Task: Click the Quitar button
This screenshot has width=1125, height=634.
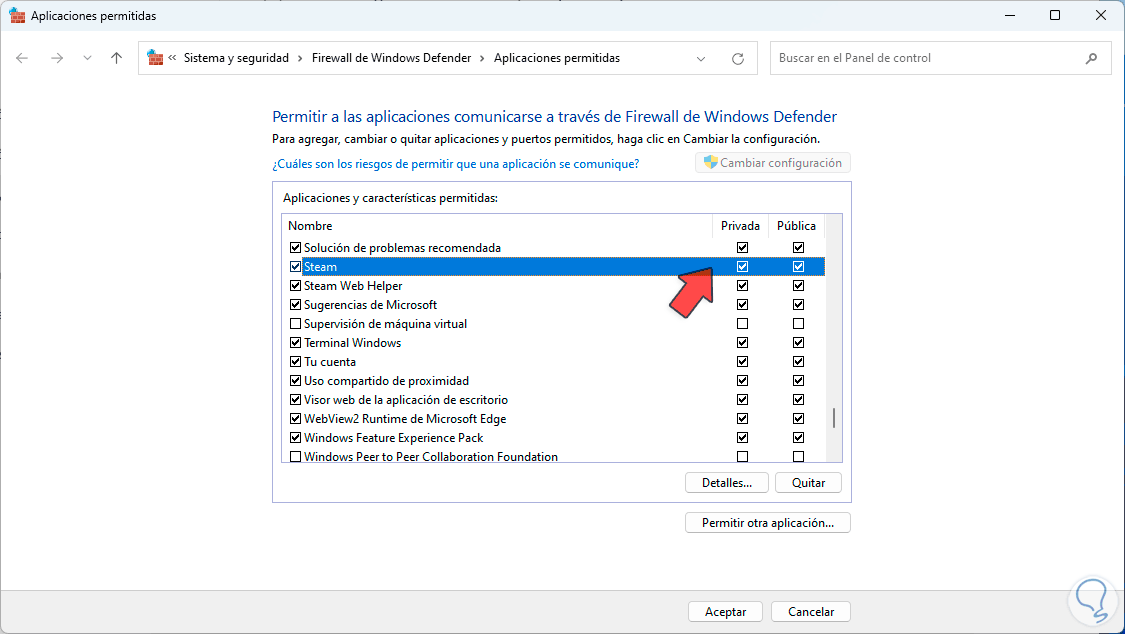Action: (x=809, y=483)
